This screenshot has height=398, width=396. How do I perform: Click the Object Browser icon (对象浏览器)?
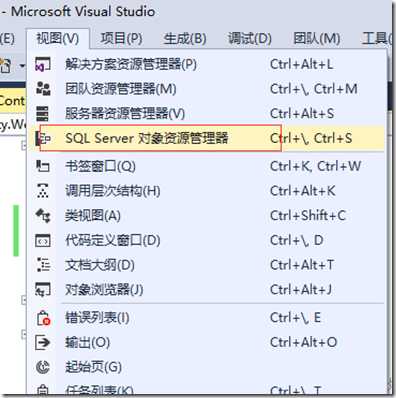(43, 290)
